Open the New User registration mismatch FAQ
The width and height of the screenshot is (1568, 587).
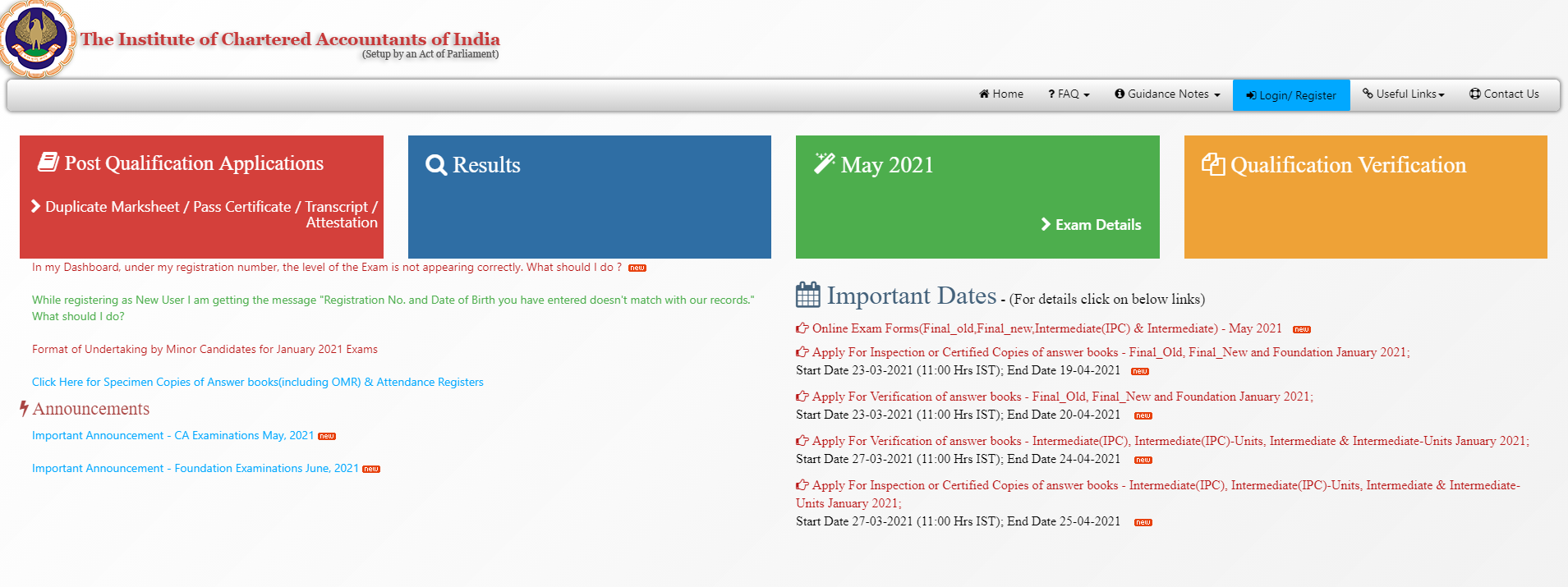pos(393,309)
